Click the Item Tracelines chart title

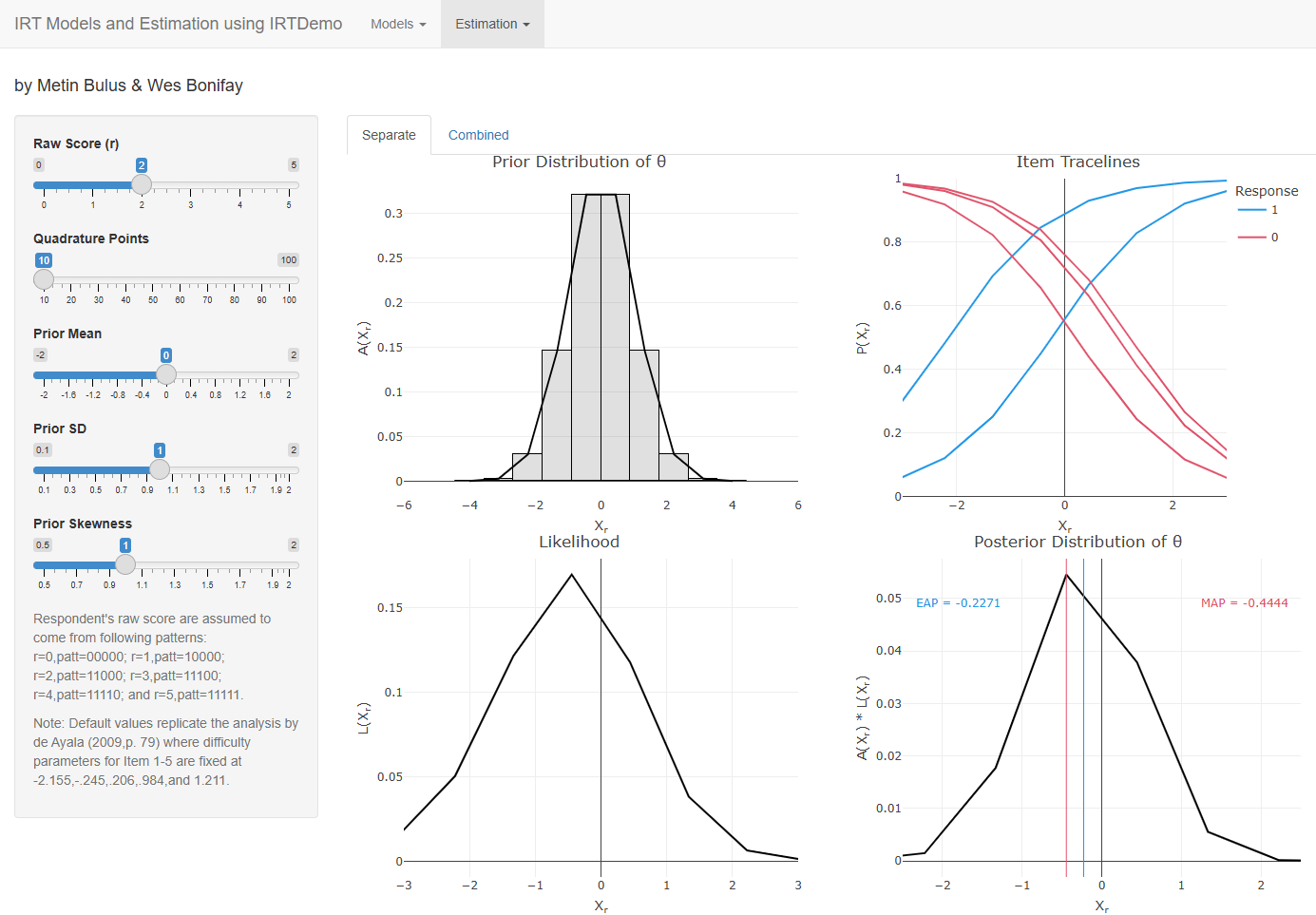(1078, 162)
